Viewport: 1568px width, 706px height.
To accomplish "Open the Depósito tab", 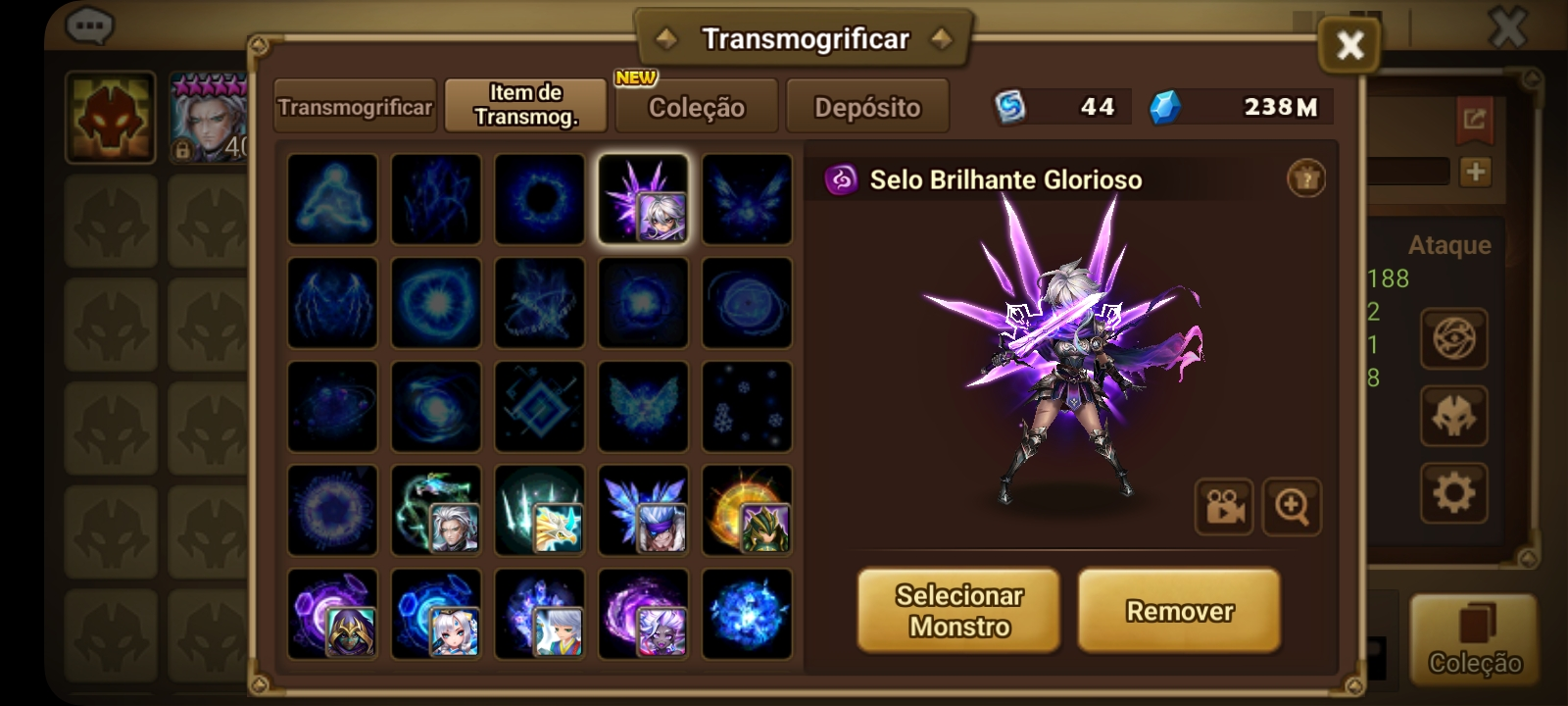I will click(x=867, y=107).
